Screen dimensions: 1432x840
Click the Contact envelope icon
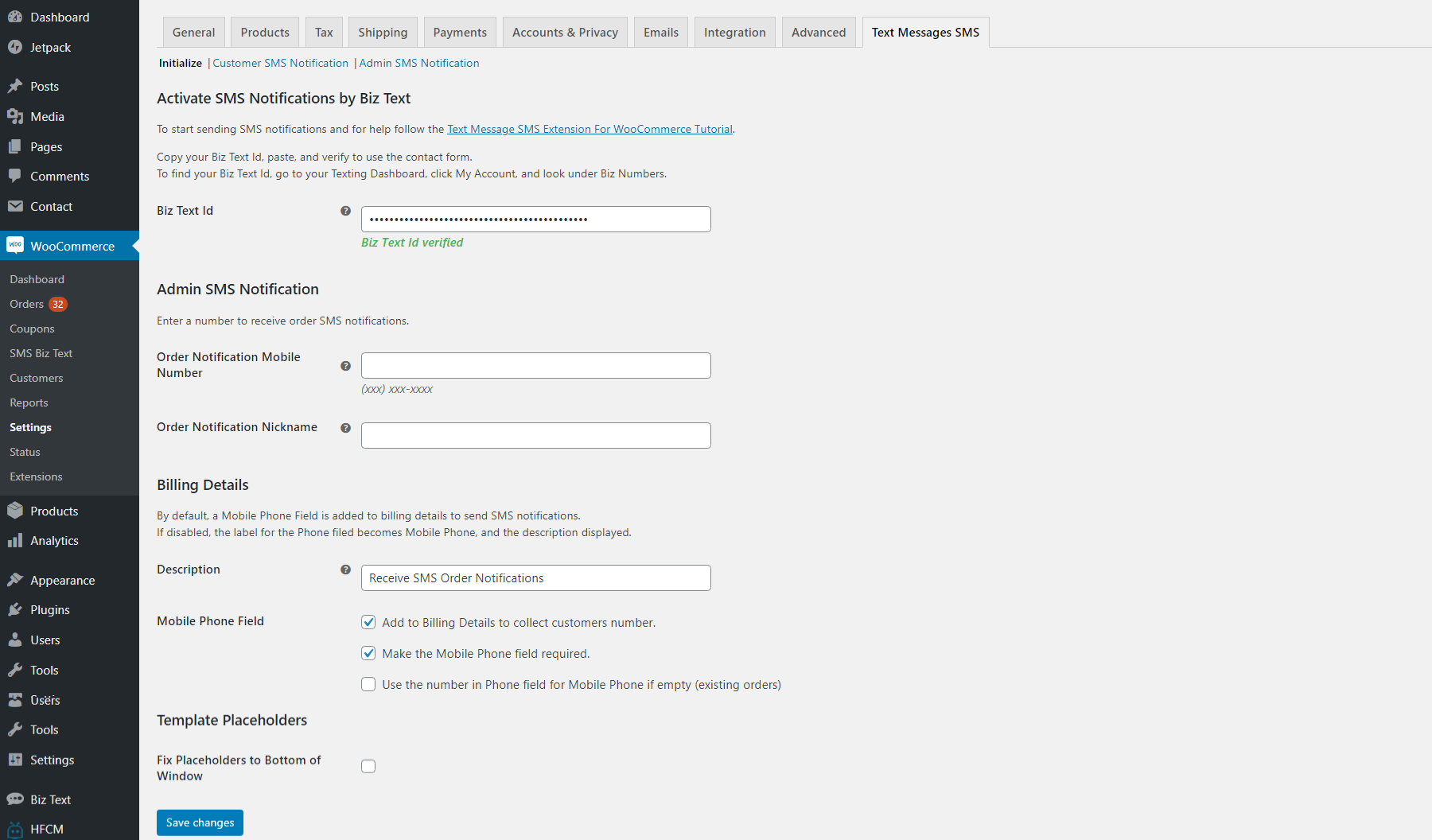(x=15, y=206)
